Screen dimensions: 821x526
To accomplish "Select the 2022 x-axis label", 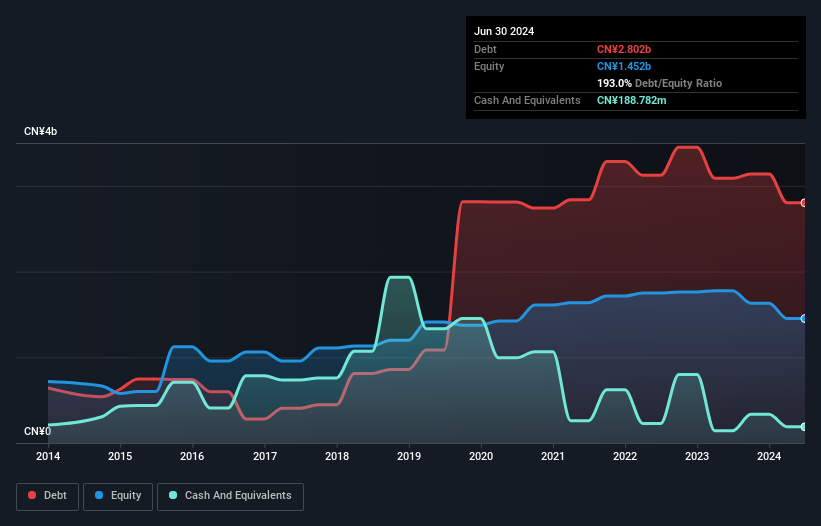I will click(x=625, y=456).
